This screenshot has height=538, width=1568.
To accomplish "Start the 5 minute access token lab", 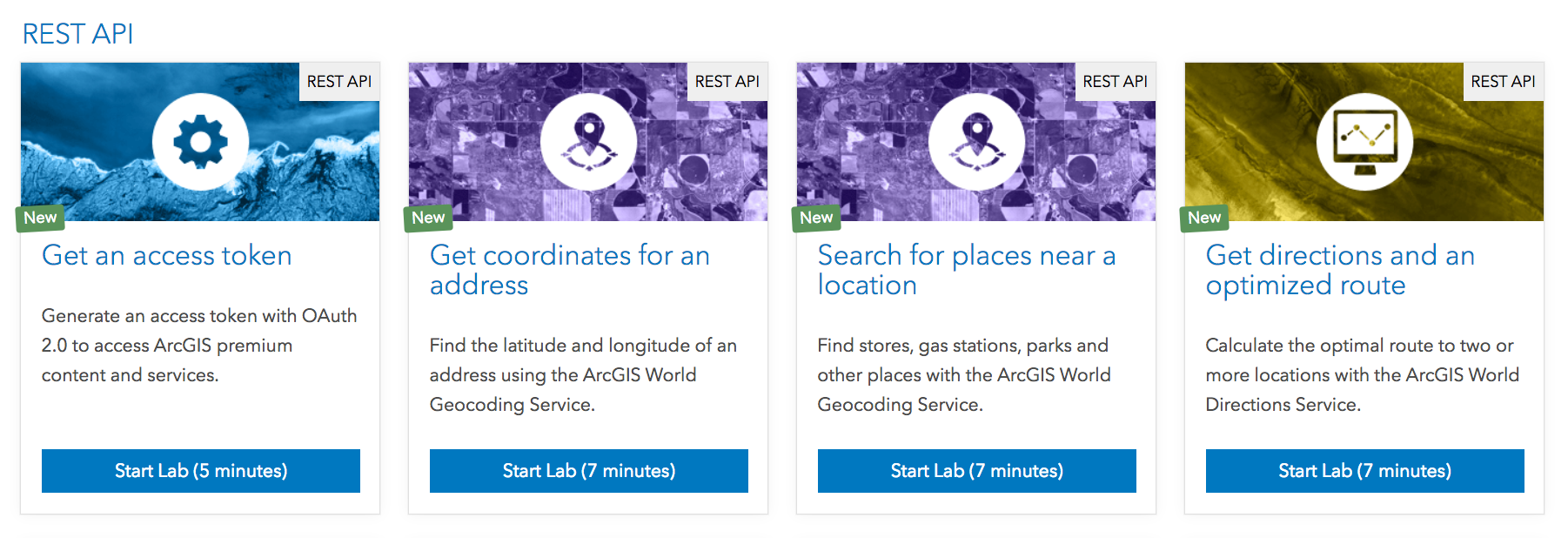I will coord(201,471).
